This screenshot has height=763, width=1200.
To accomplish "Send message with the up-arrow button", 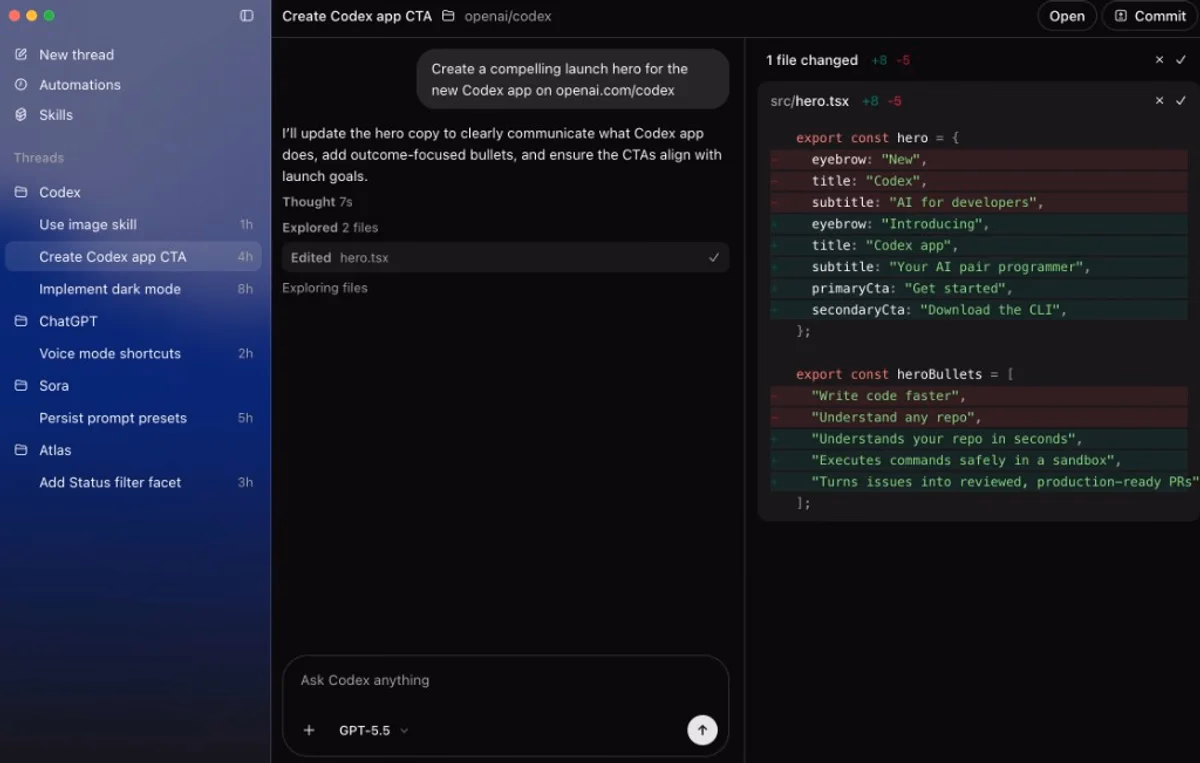I will pos(702,730).
